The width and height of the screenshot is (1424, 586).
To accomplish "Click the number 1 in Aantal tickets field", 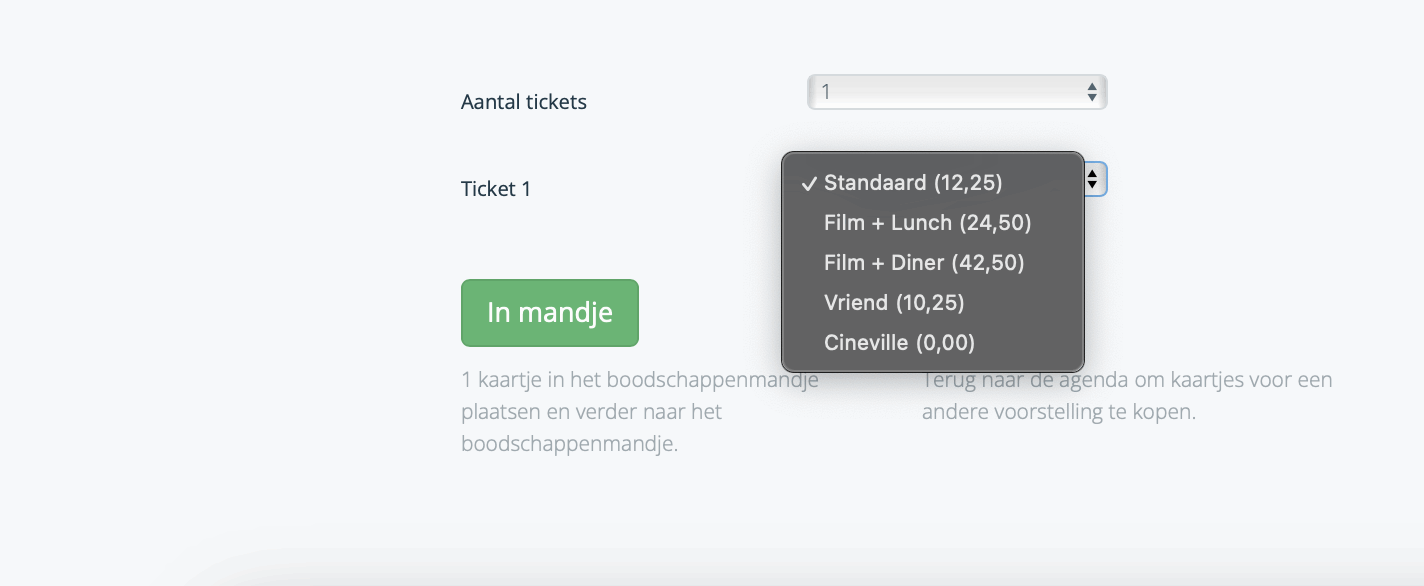I will [x=826, y=92].
